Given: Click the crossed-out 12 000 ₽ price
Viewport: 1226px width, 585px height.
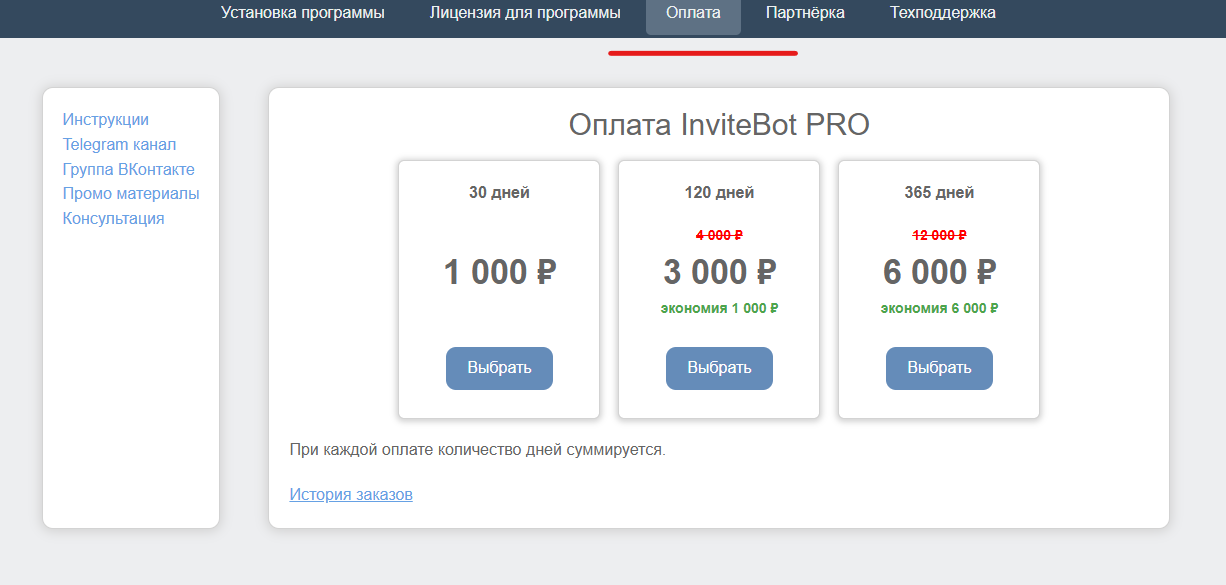Looking at the screenshot, I should click(x=939, y=235).
